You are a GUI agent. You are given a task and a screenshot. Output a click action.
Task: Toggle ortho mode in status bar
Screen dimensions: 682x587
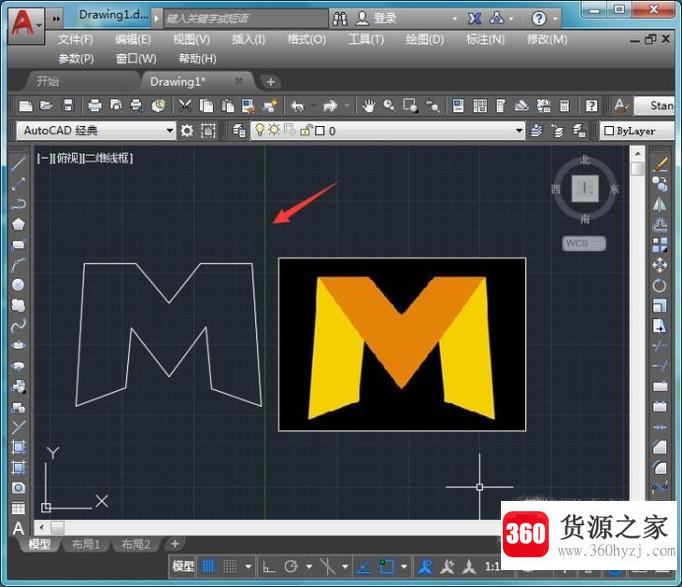click(269, 566)
